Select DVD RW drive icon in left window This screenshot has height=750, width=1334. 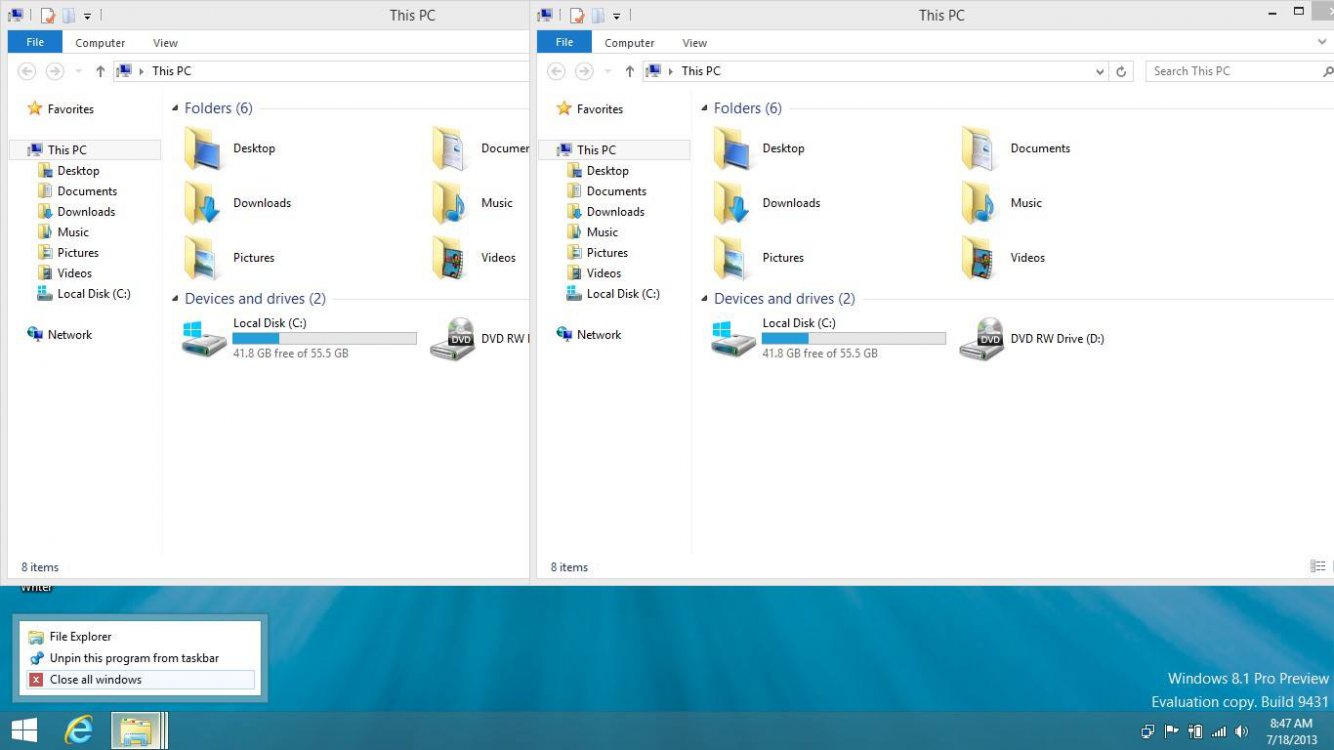click(x=452, y=339)
